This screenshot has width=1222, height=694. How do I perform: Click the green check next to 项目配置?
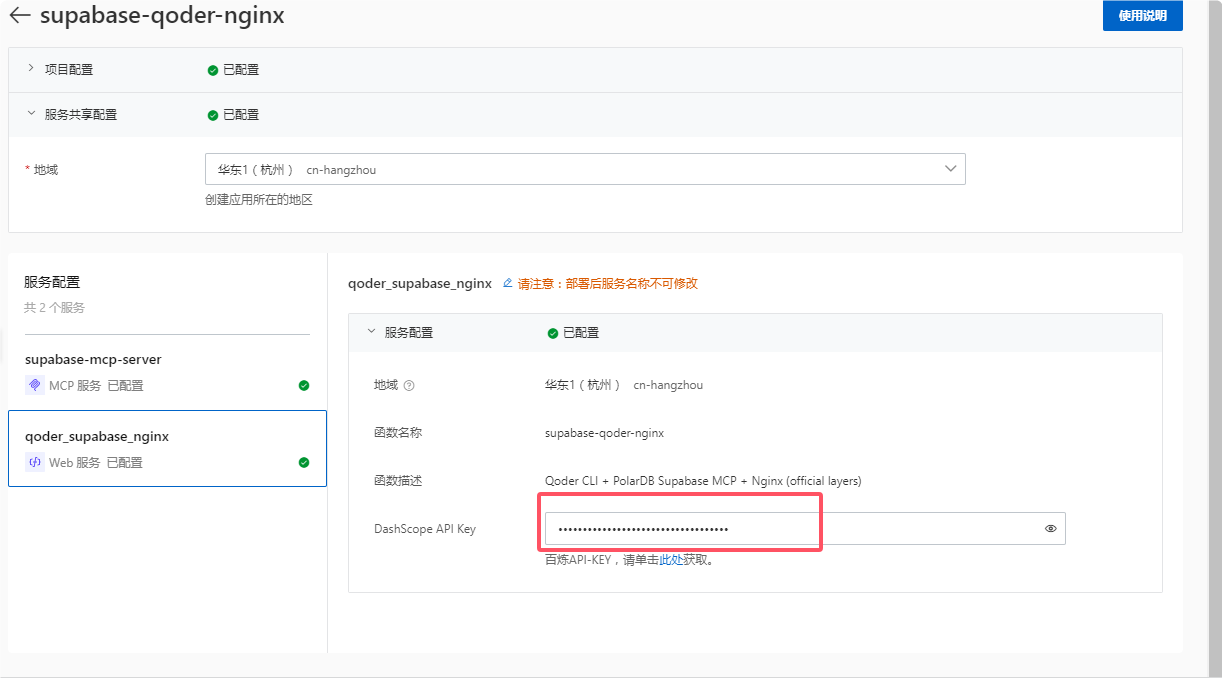212,69
